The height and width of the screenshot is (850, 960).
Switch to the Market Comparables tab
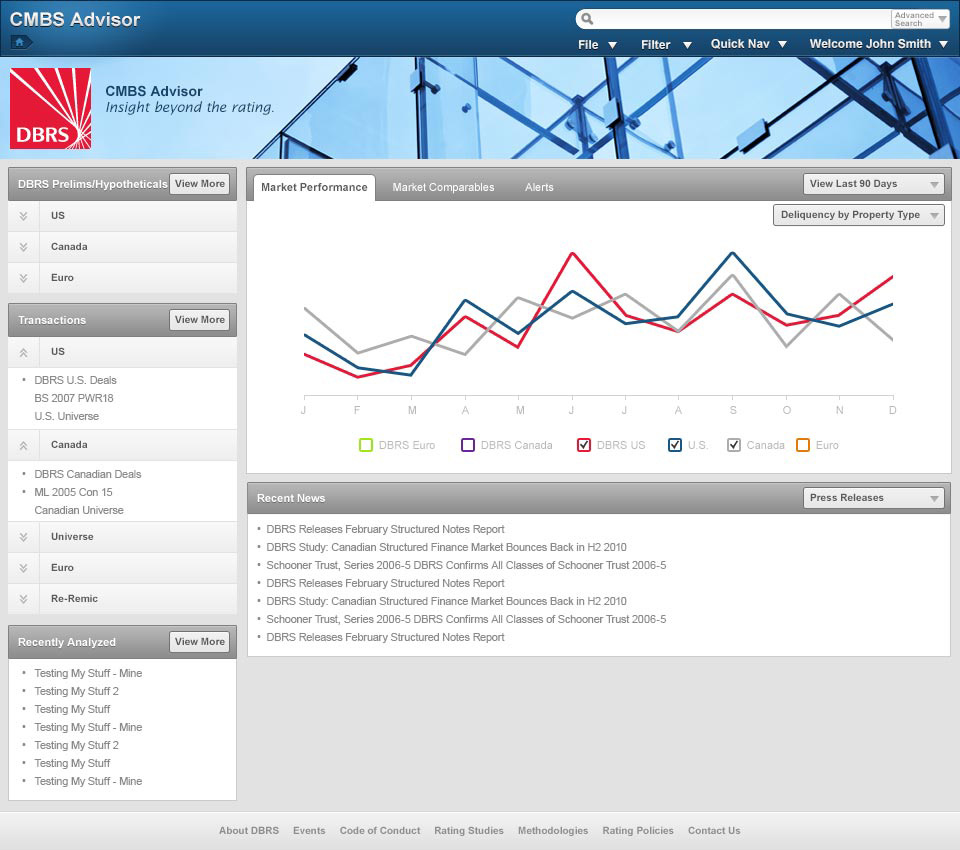(x=443, y=187)
